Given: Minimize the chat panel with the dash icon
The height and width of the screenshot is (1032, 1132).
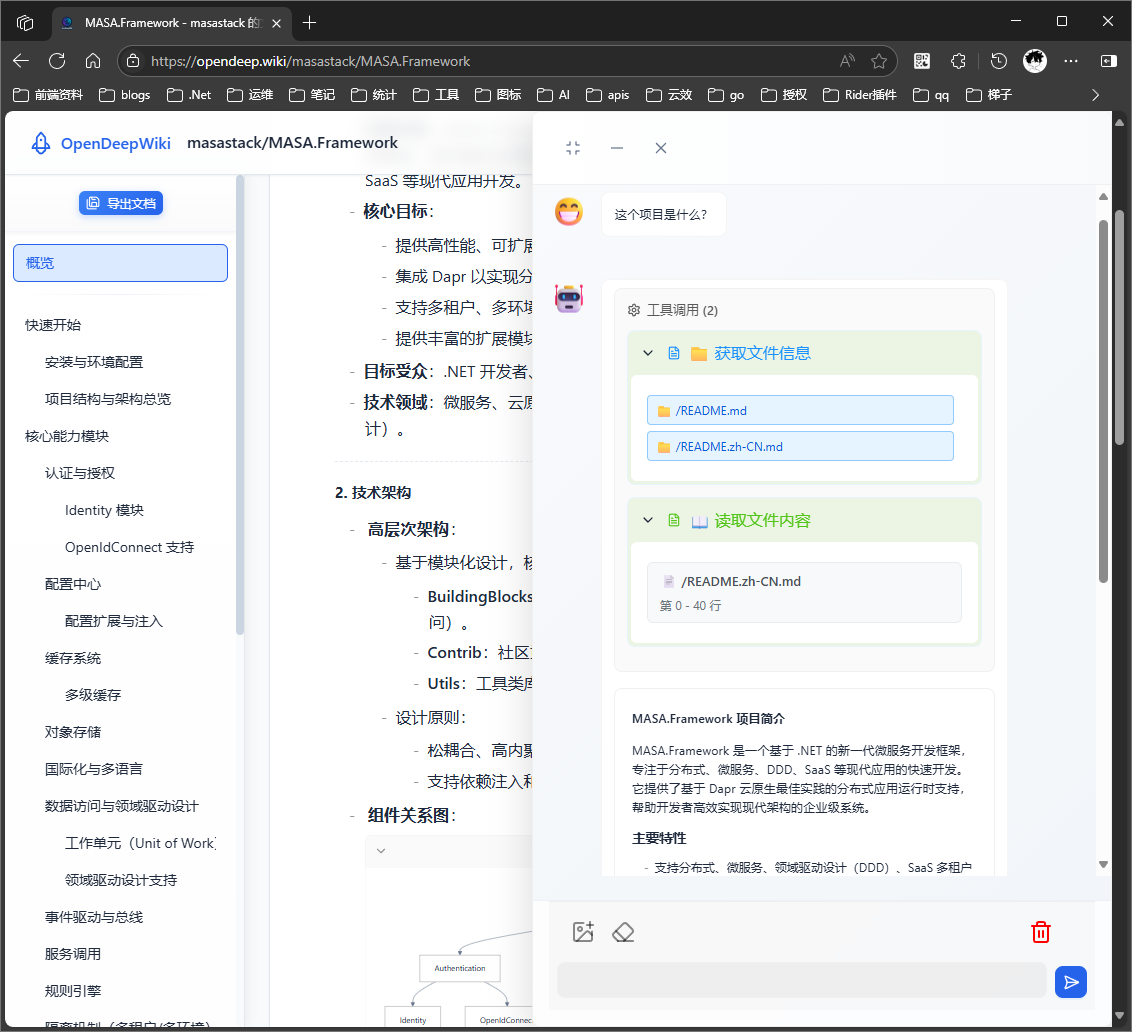Looking at the screenshot, I should coord(617,148).
